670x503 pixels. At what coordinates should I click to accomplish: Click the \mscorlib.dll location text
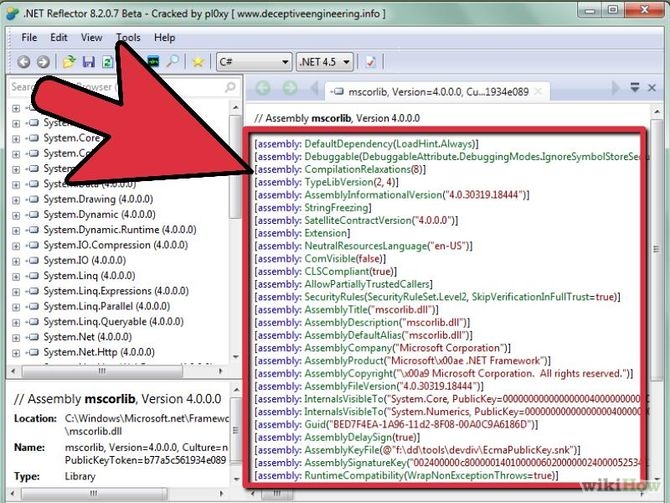pos(93,431)
